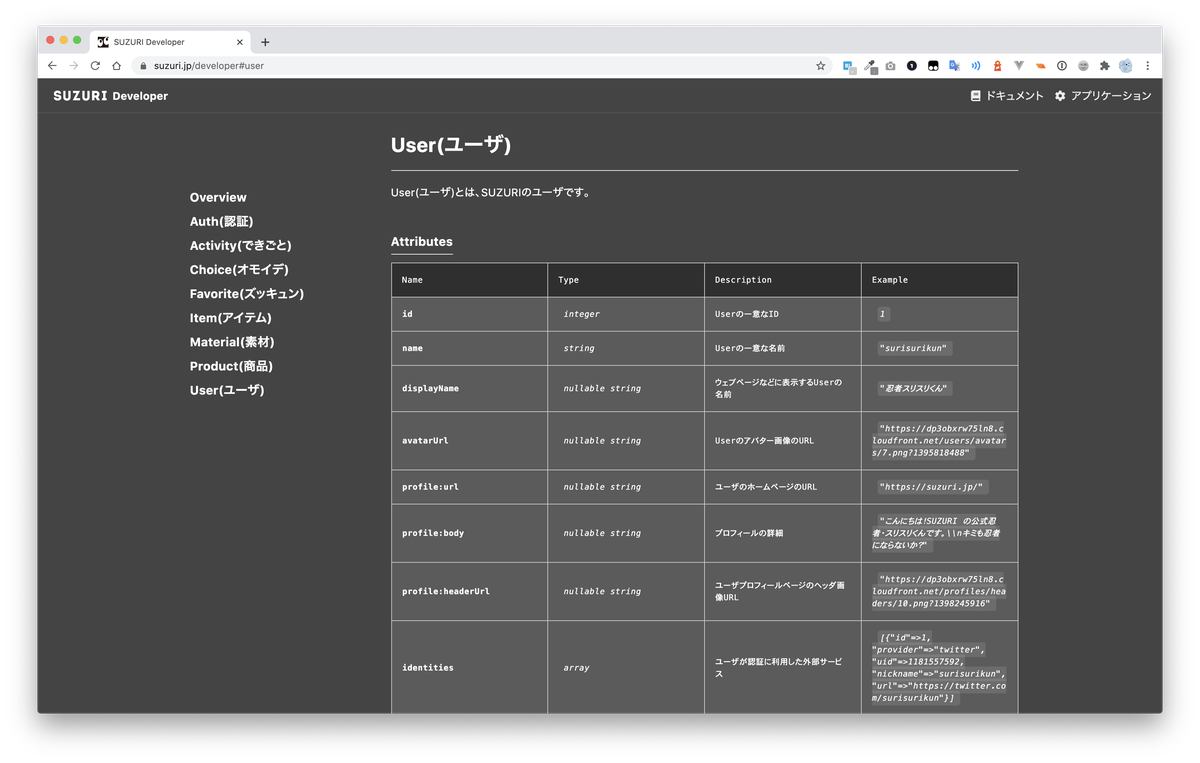
Task: Navigate to the Auth(認証) section
Action: (221, 221)
